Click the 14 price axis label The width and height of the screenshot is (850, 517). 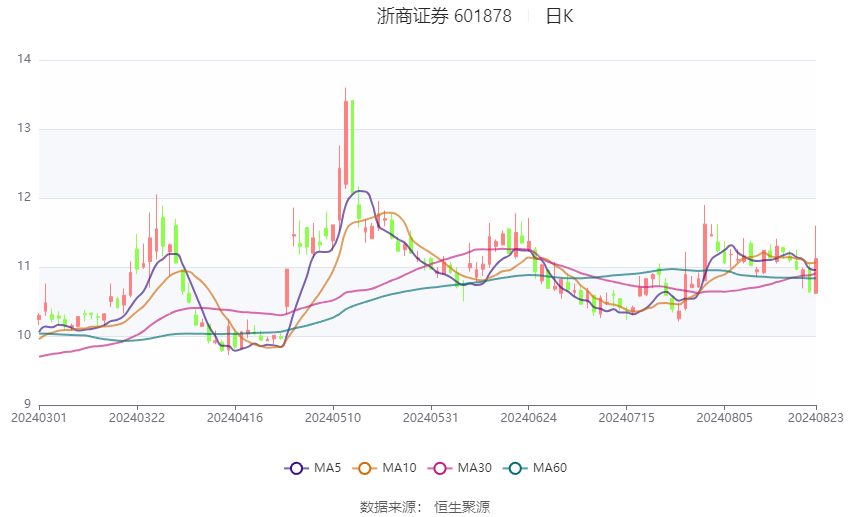pyautogui.click(x=24, y=59)
